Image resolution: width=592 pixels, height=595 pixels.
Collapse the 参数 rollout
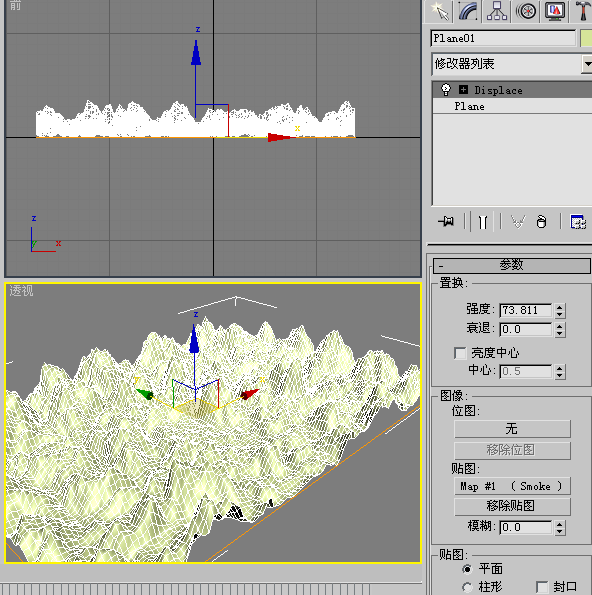click(512, 265)
